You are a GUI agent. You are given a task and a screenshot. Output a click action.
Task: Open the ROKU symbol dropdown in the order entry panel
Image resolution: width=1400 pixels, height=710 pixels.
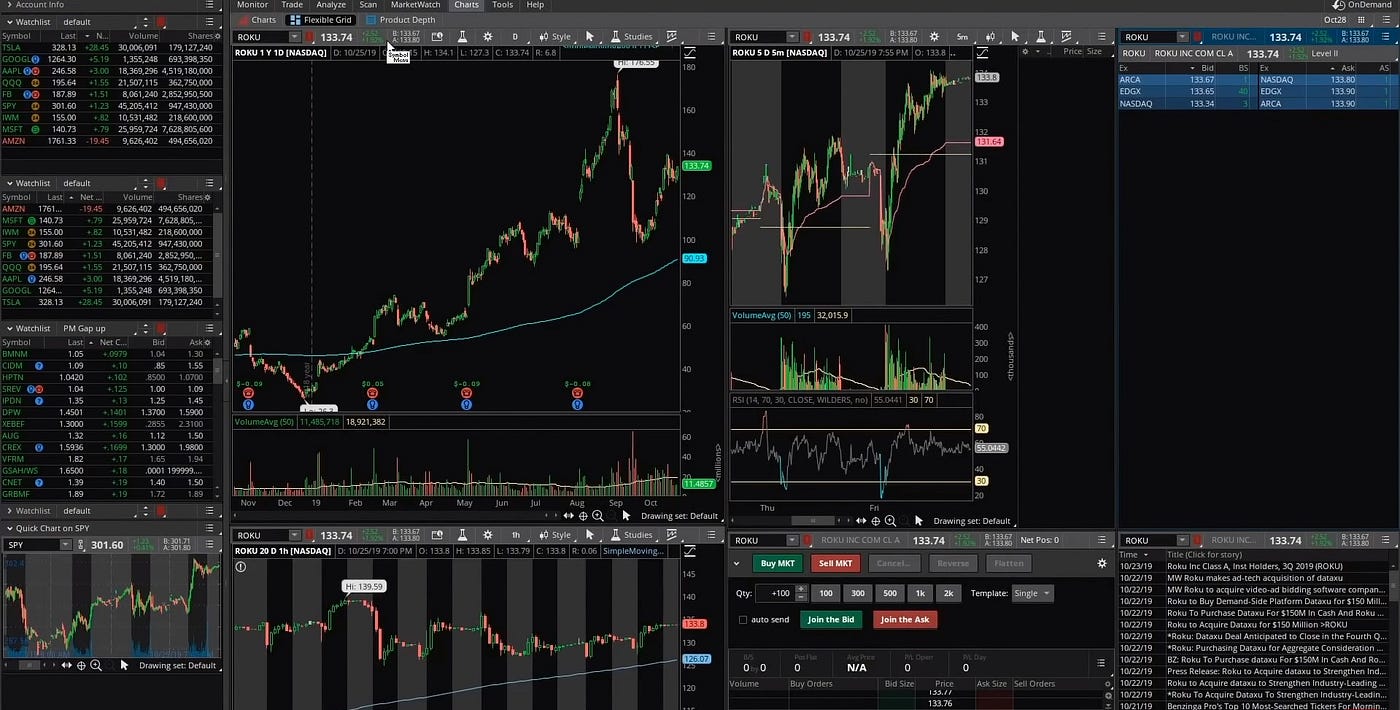[x=792, y=540]
